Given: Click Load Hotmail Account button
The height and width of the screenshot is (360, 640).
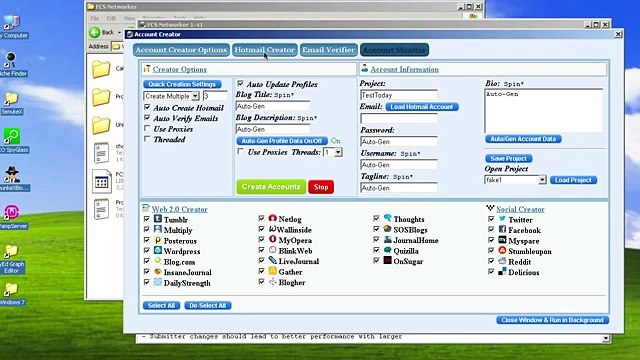Looking at the screenshot, I should pos(422,107).
